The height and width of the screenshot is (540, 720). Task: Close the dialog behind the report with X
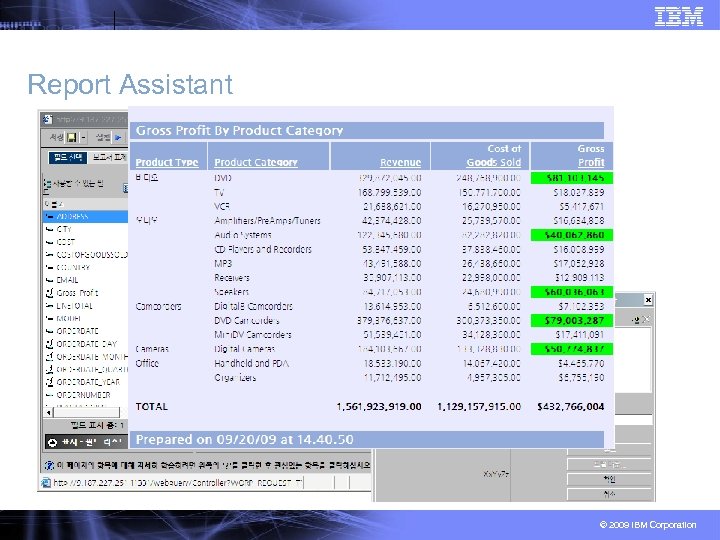[x=648, y=300]
